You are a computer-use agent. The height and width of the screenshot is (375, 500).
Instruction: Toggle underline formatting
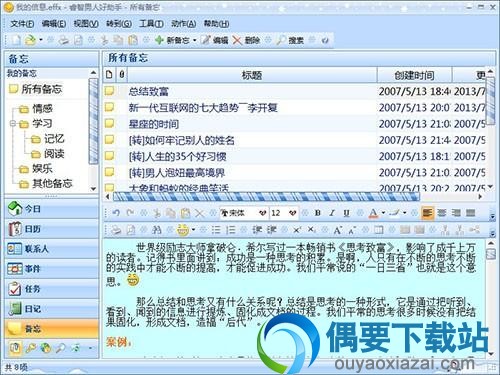(347, 213)
